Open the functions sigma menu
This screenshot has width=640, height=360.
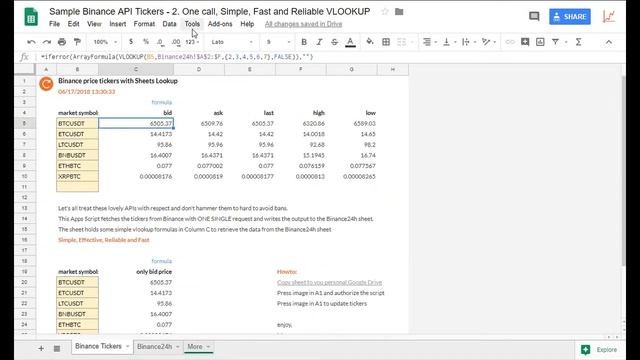578,42
